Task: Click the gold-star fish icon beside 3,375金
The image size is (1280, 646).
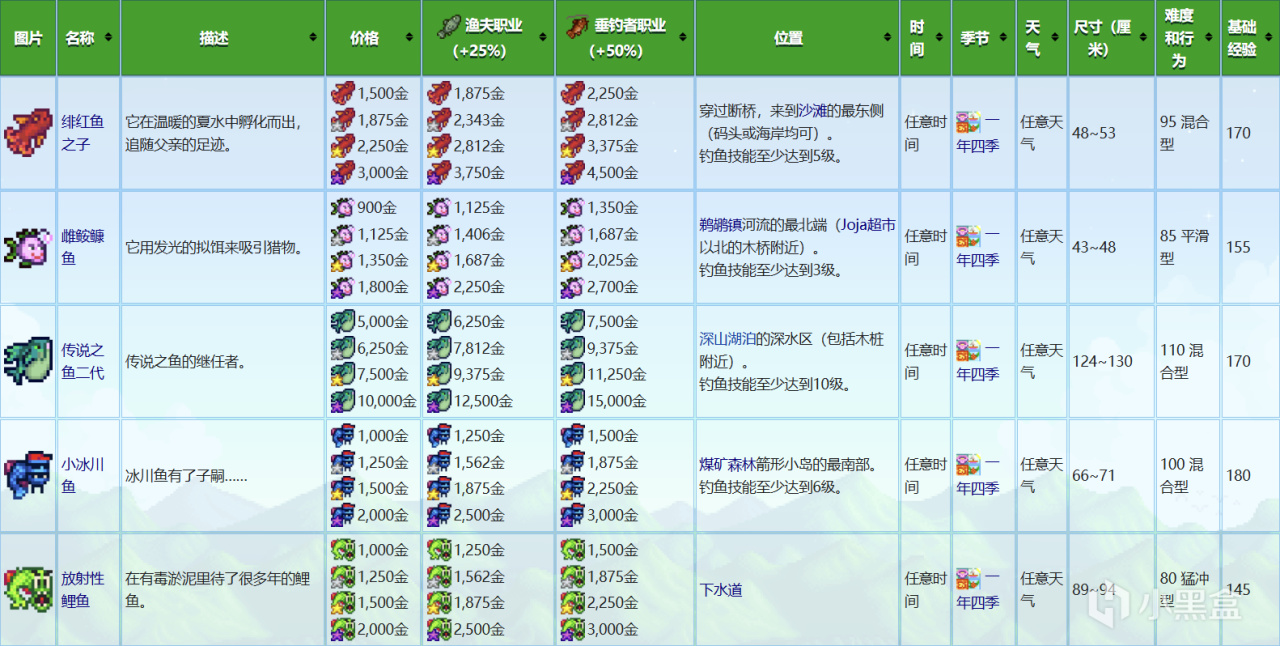Action: click(x=572, y=146)
